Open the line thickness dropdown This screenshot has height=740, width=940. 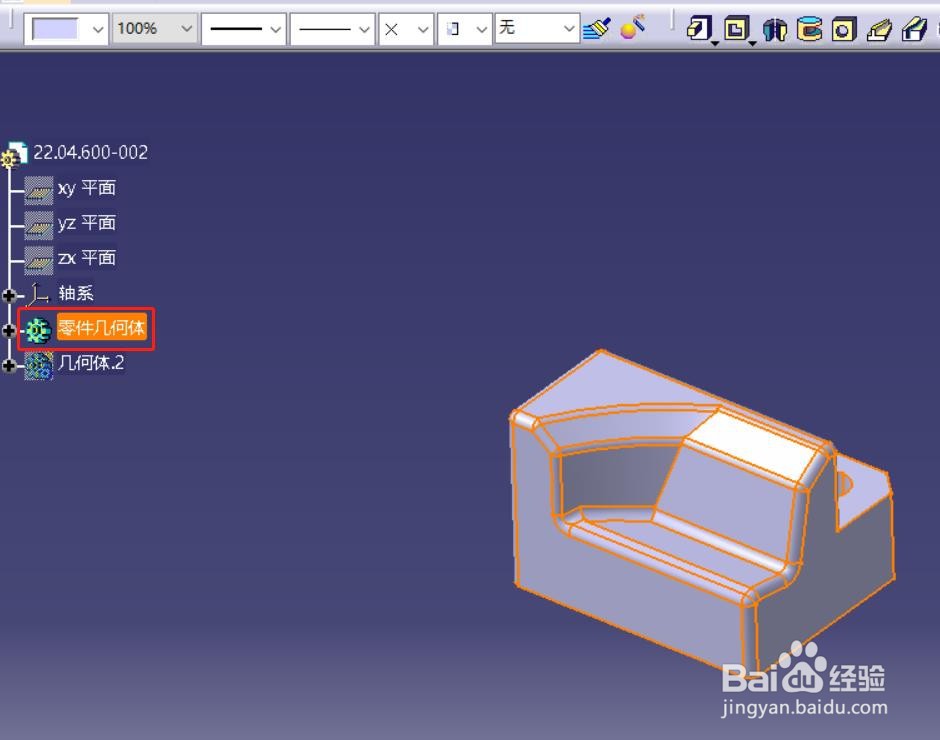[x=243, y=29]
